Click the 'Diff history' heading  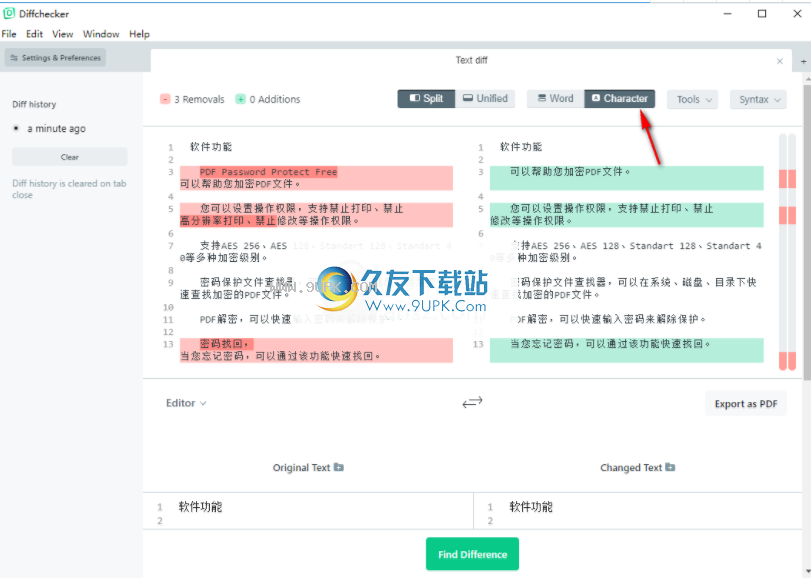(34, 105)
